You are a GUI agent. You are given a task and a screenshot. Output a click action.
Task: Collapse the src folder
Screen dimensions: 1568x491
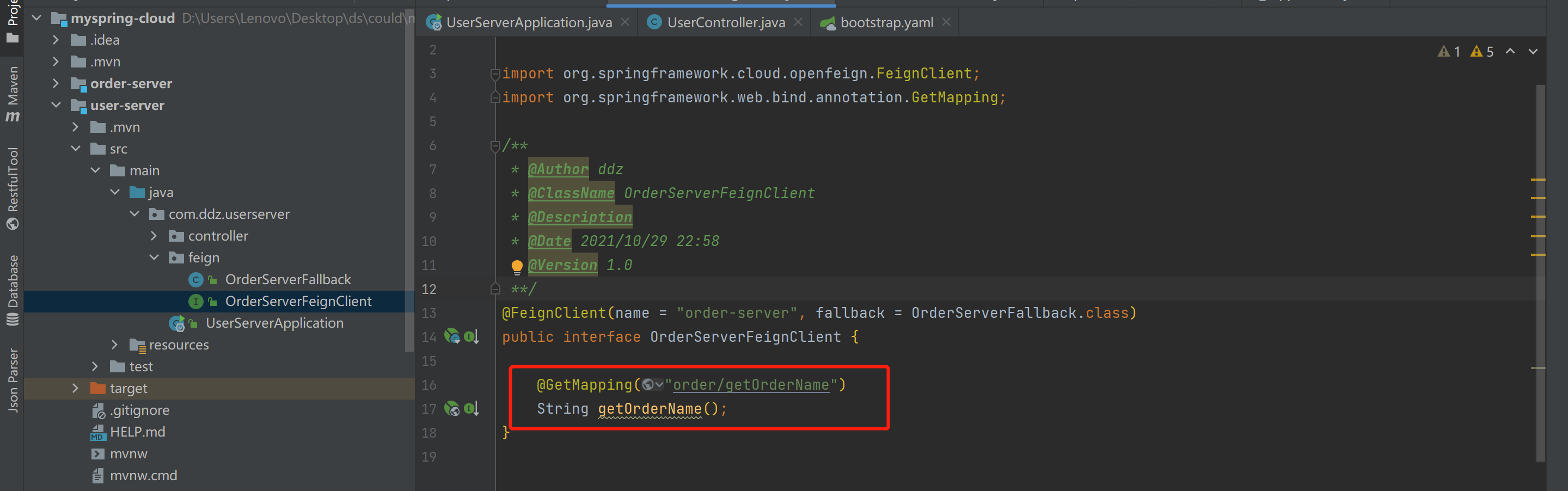click(76, 149)
